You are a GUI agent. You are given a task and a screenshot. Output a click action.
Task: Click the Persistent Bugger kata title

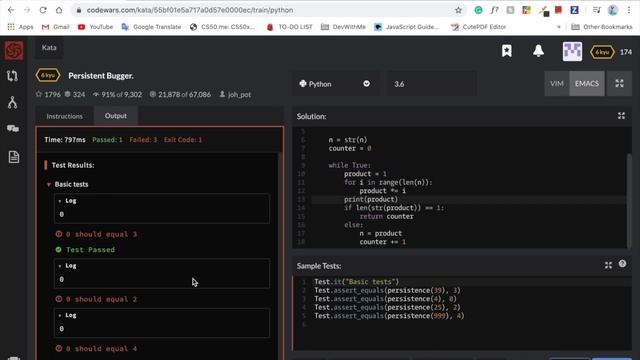coord(101,76)
